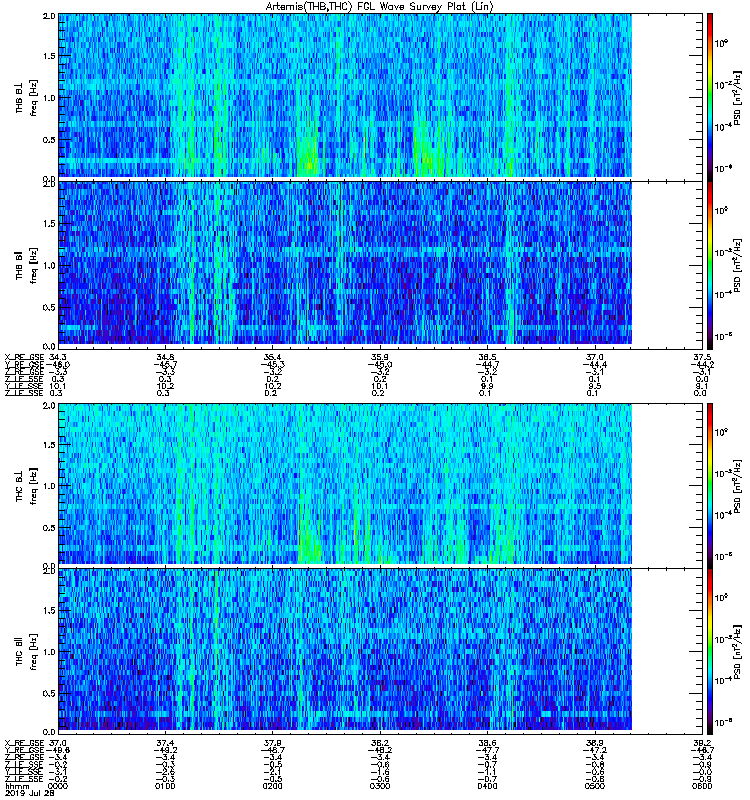Click the "0100" time tick label
Image resolution: width=750 pixels, height=800 pixels.
tap(165, 786)
